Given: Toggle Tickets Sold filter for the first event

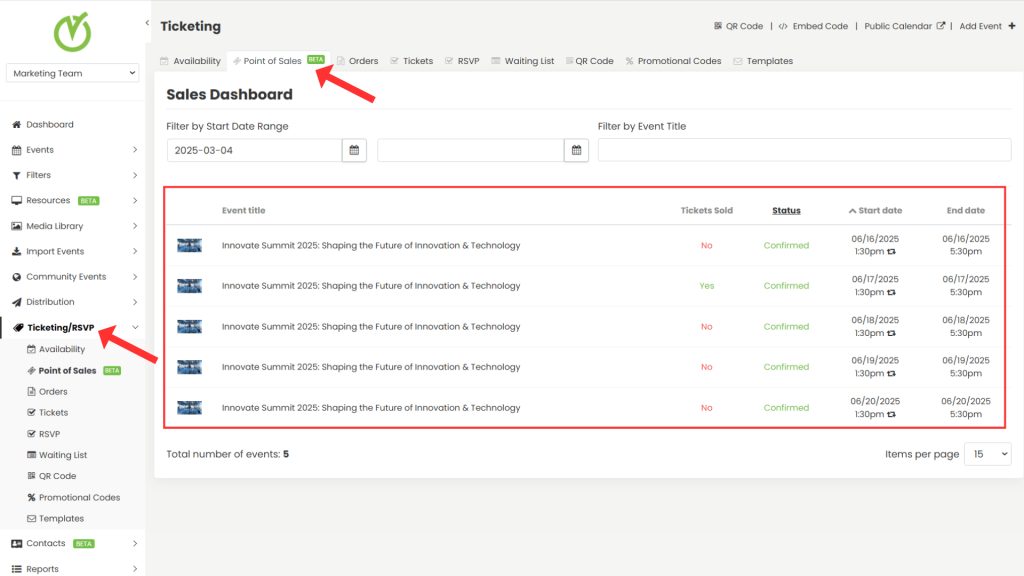Looking at the screenshot, I should pos(707,245).
